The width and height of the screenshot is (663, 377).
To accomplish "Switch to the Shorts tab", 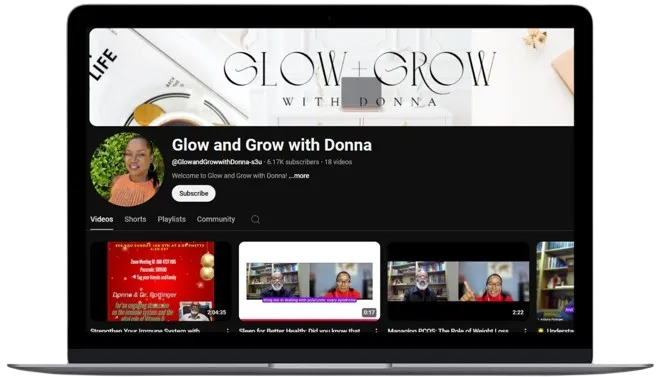I will (135, 219).
